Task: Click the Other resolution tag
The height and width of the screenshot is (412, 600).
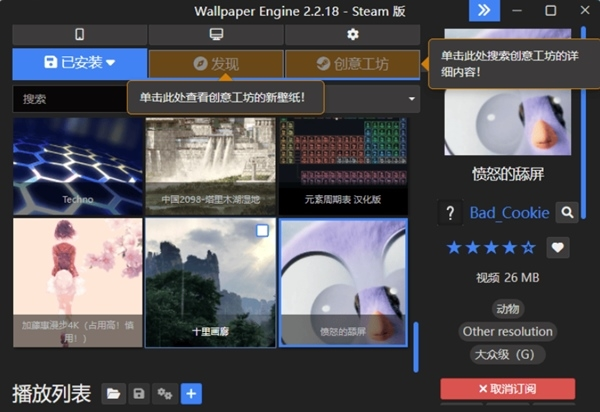Action: (508, 331)
